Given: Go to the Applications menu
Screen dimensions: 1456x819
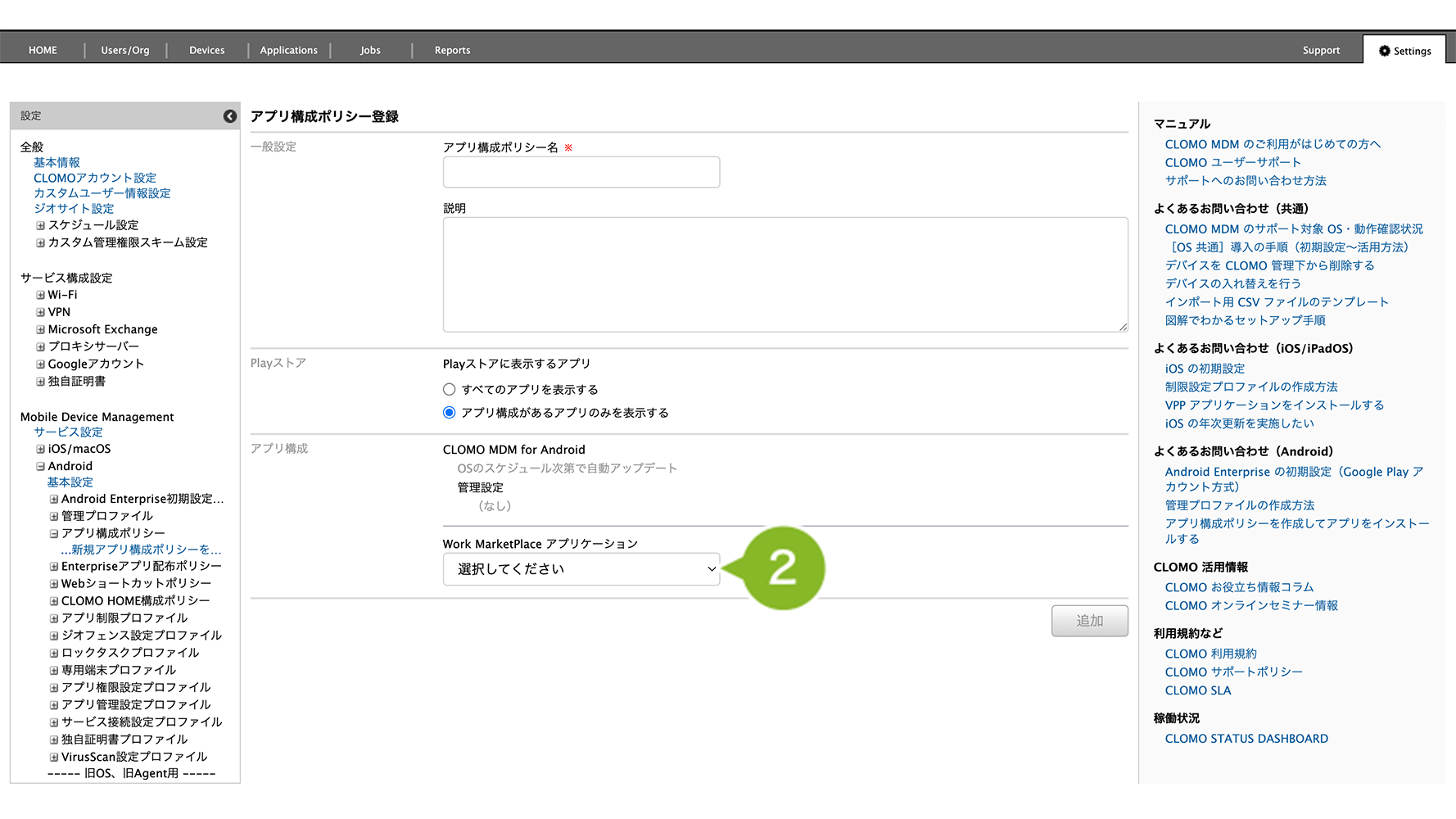Looking at the screenshot, I should pos(288,51).
